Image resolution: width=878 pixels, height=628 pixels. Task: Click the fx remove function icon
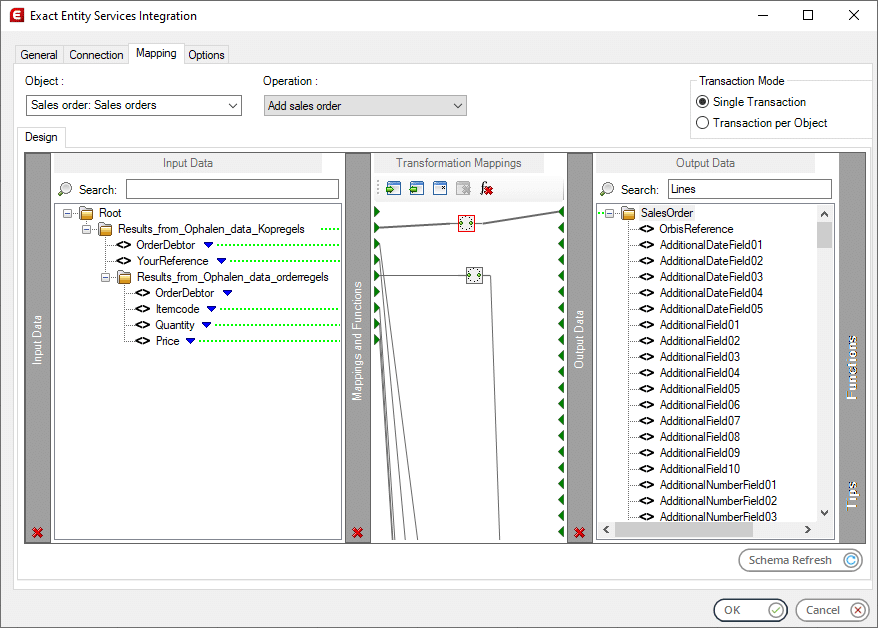pyautogui.click(x=487, y=189)
